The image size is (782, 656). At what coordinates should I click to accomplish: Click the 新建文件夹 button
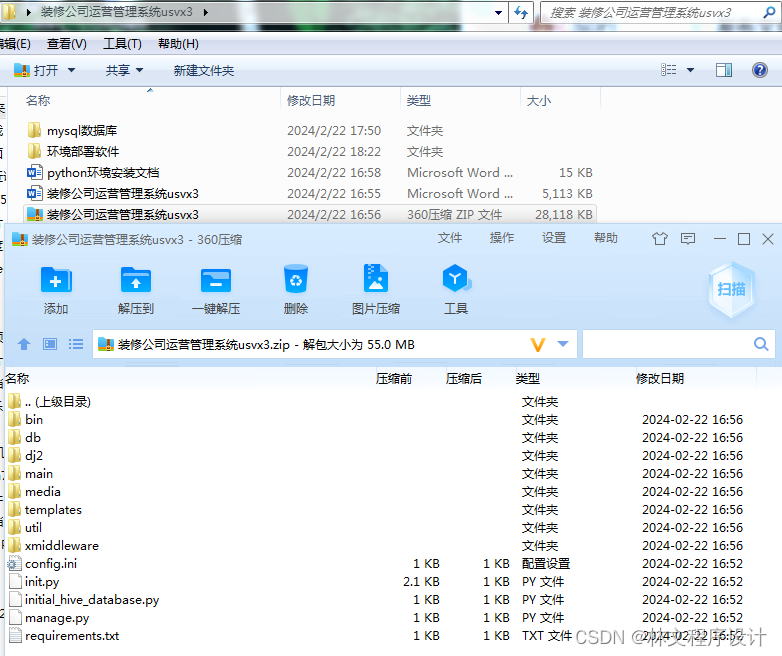tap(203, 70)
